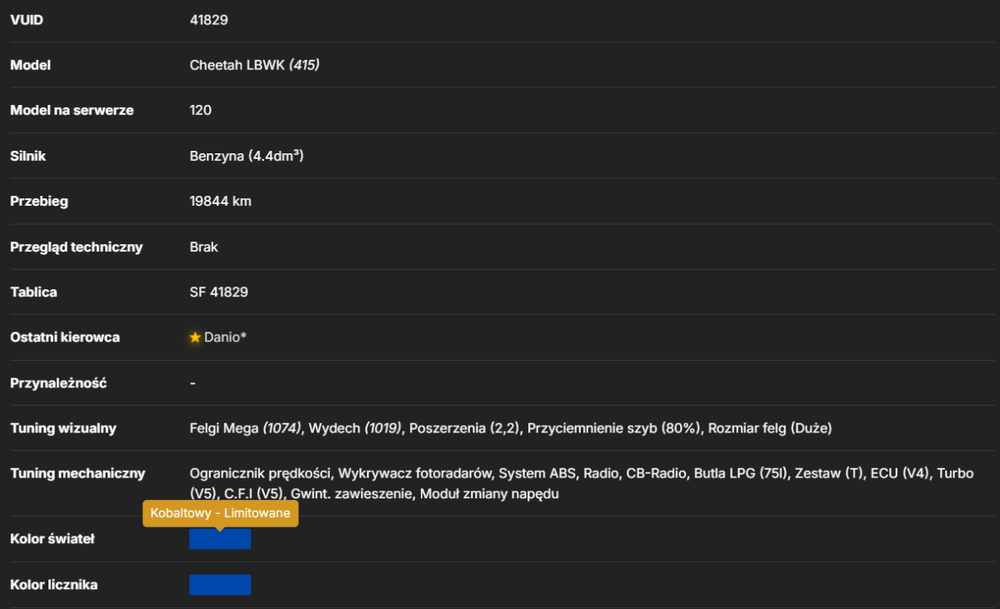The width and height of the screenshot is (1000, 609).
Task: Click the Przegląd techniczny value Brak
Action: 203,247
